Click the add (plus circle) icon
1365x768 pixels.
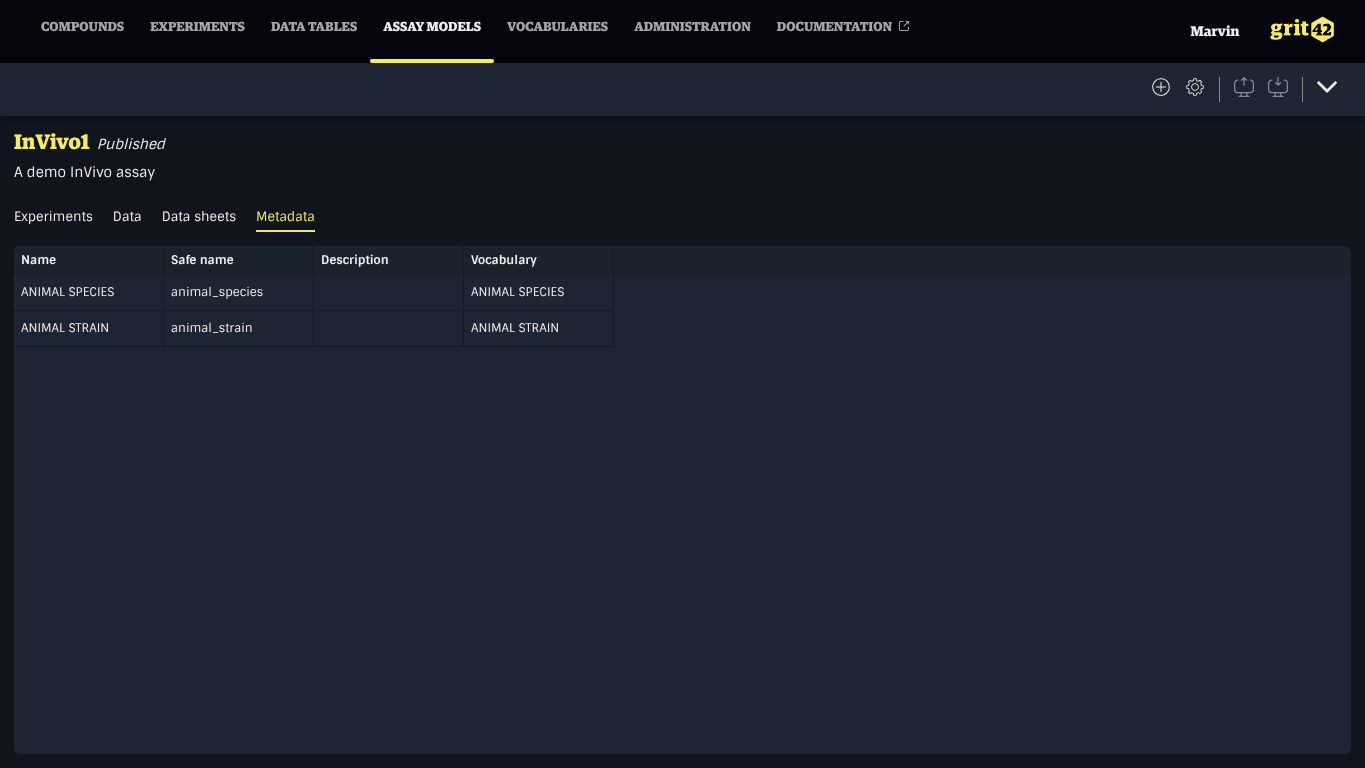1161,87
